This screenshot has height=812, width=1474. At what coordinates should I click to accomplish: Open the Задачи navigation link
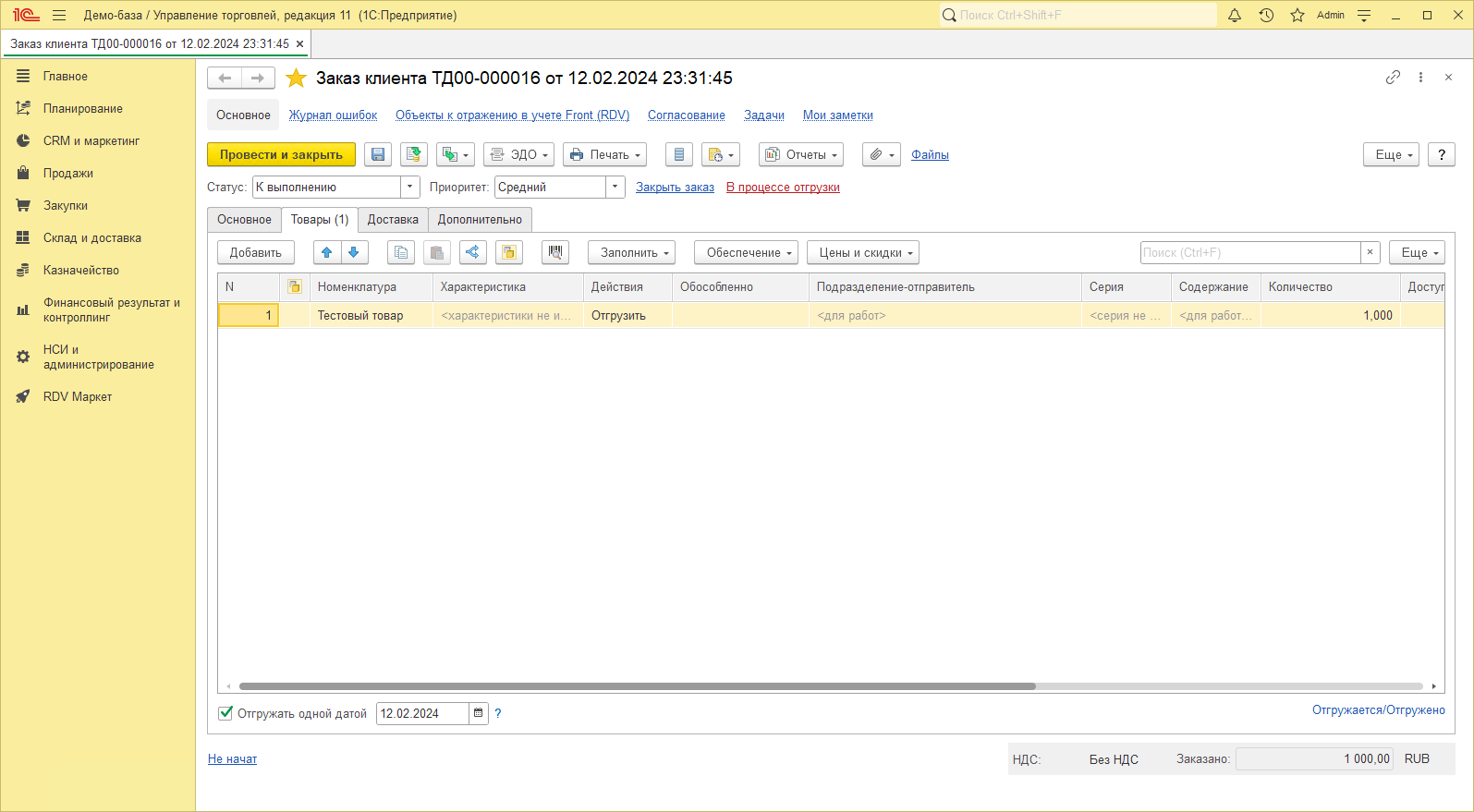pos(764,115)
